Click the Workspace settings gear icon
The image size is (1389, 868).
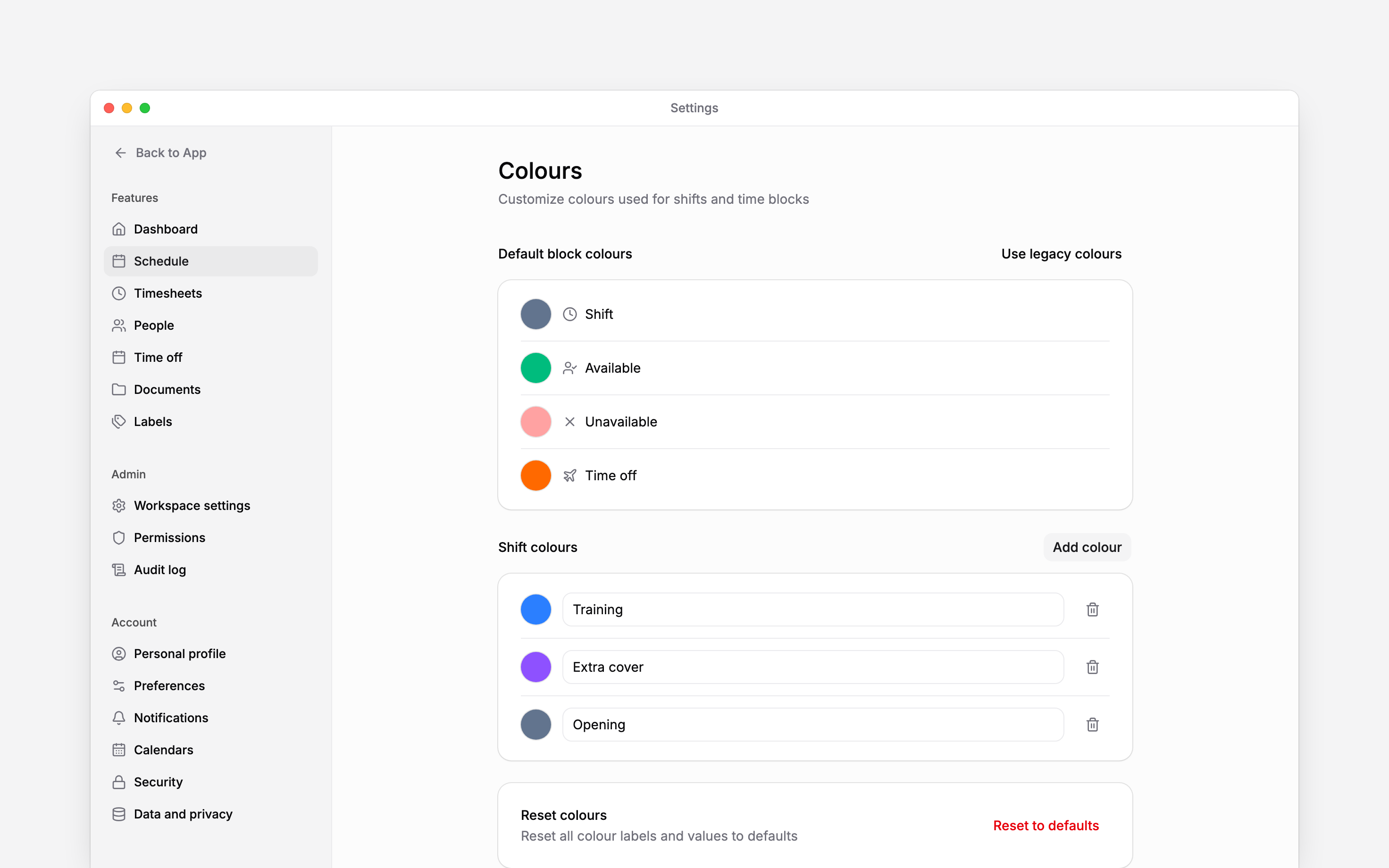pos(119,506)
